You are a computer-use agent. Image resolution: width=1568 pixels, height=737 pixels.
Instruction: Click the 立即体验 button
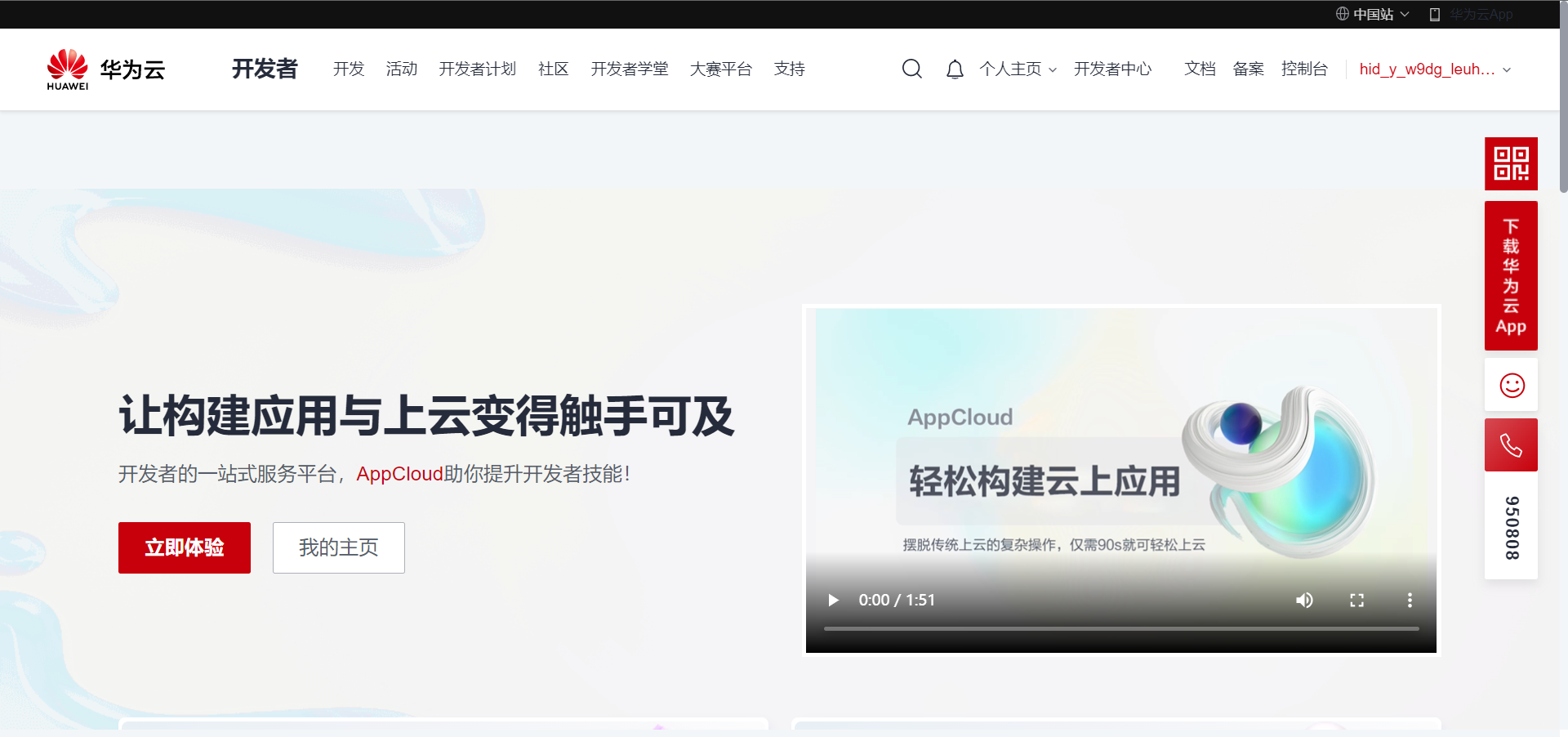coord(185,547)
